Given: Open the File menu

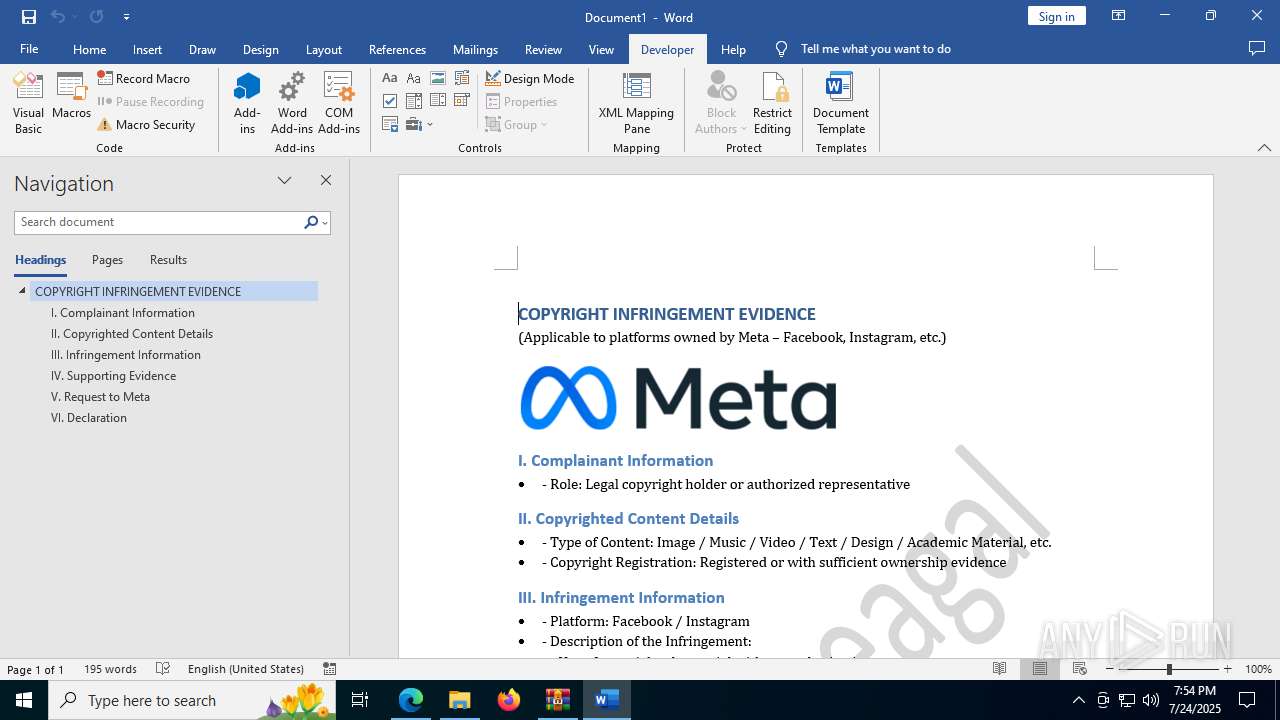Looking at the screenshot, I should tap(29, 49).
